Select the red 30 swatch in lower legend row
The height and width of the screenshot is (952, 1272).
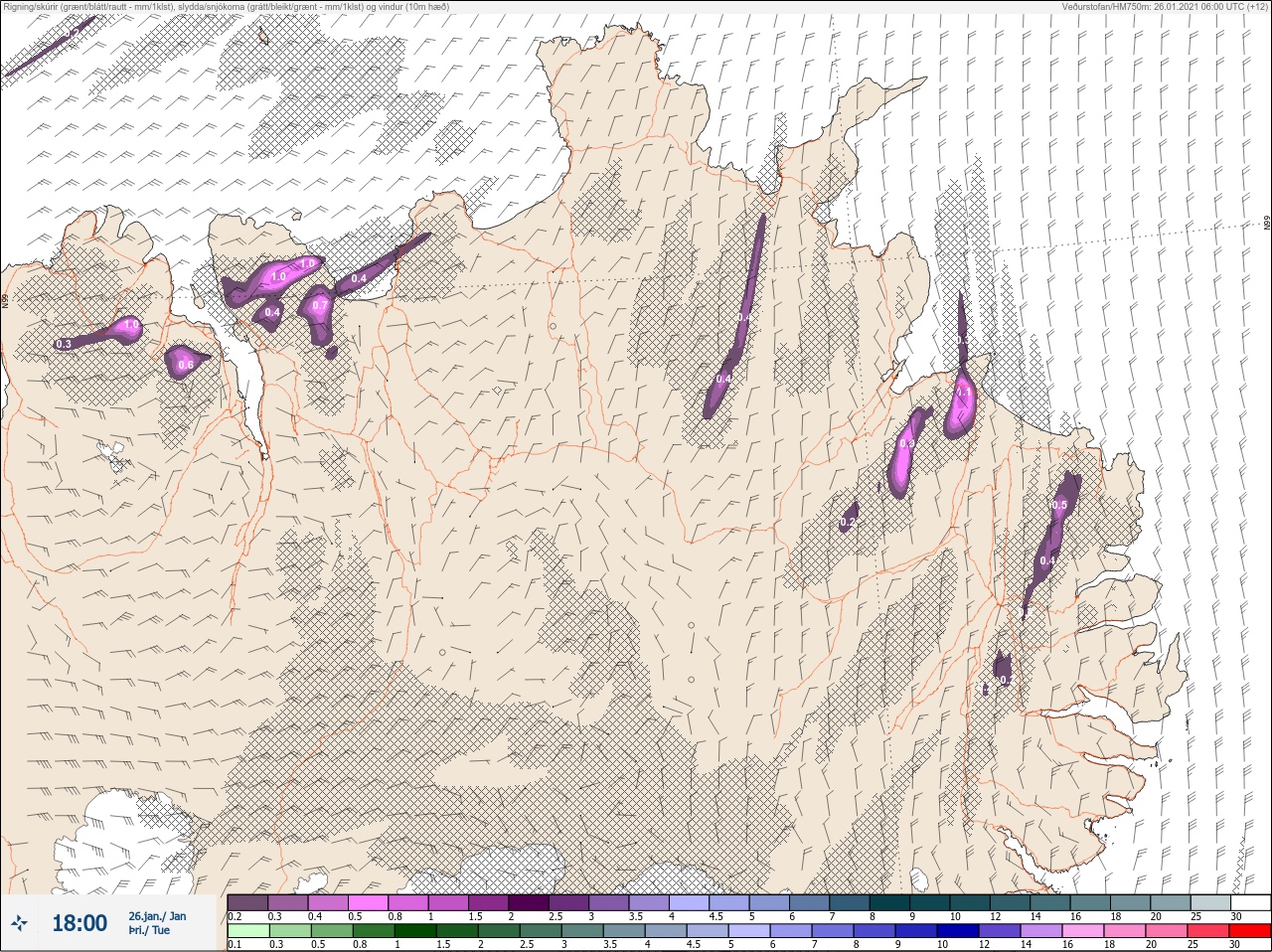[x=1251, y=930]
